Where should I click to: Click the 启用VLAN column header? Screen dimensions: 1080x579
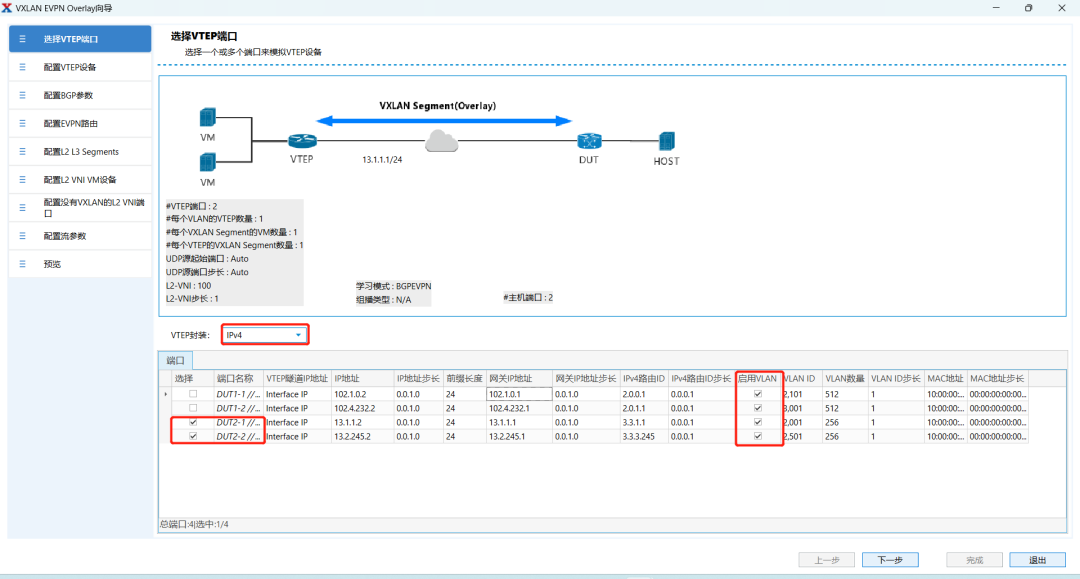[x=758, y=379]
